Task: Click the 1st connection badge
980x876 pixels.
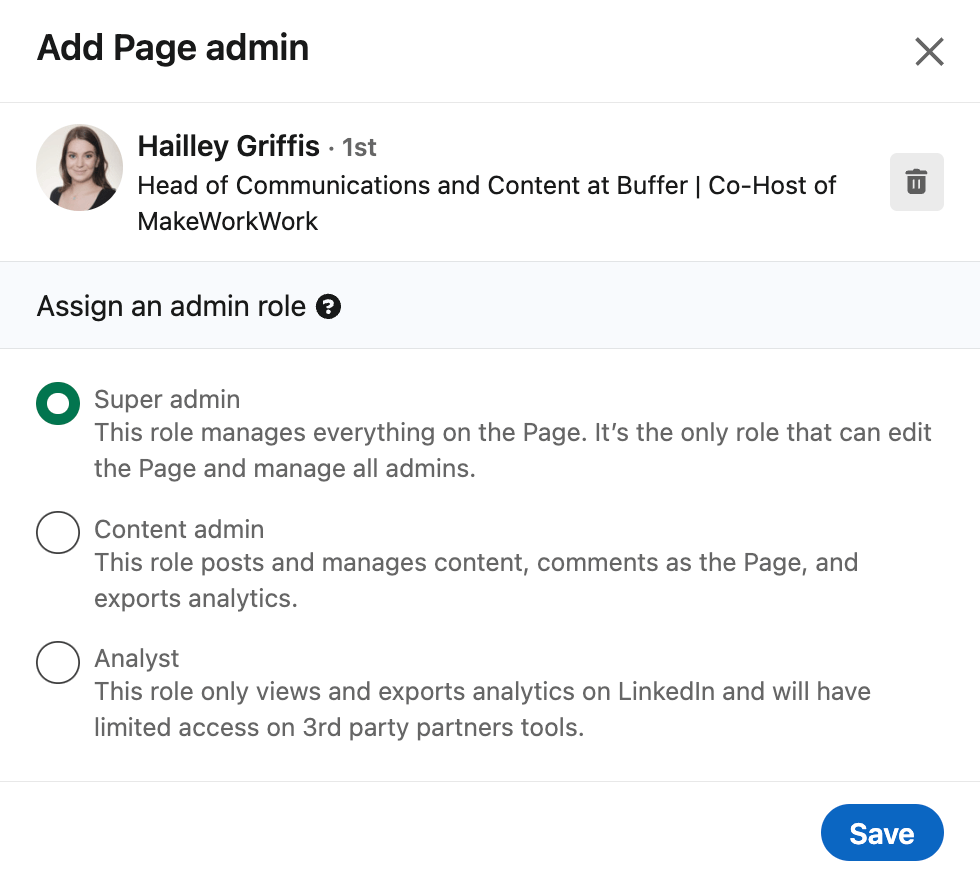Action: [362, 147]
